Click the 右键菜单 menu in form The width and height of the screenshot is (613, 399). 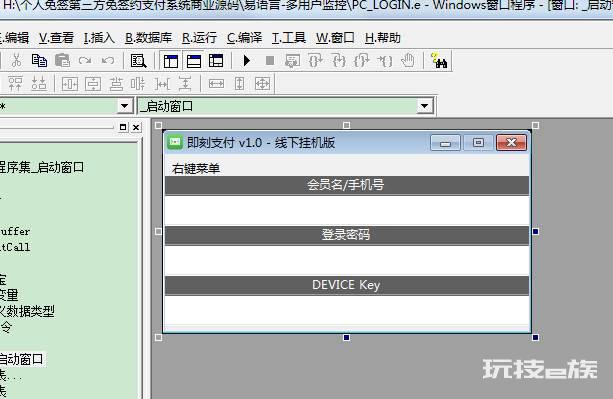pos(196,169)
